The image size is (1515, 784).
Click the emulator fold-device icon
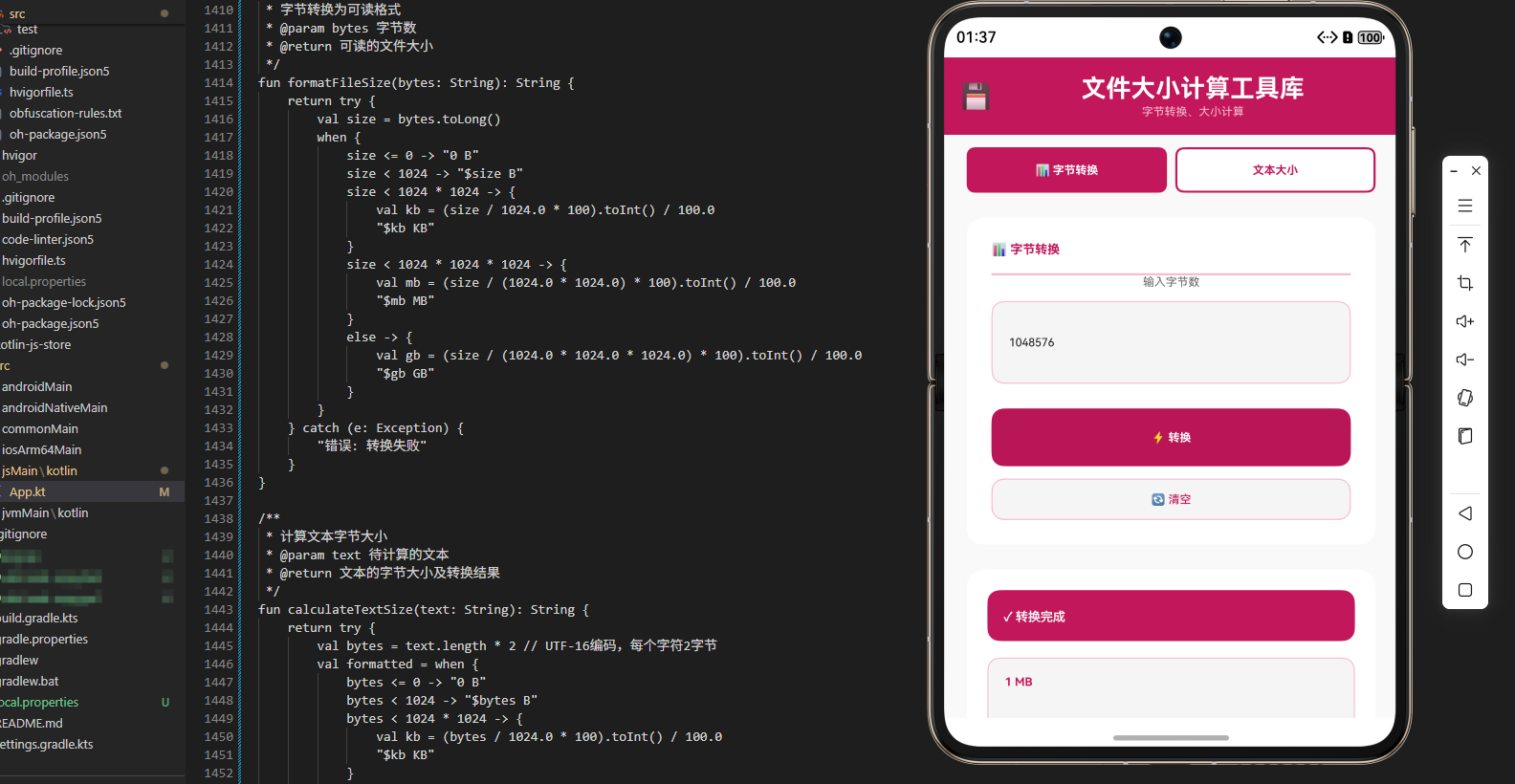1464,436
